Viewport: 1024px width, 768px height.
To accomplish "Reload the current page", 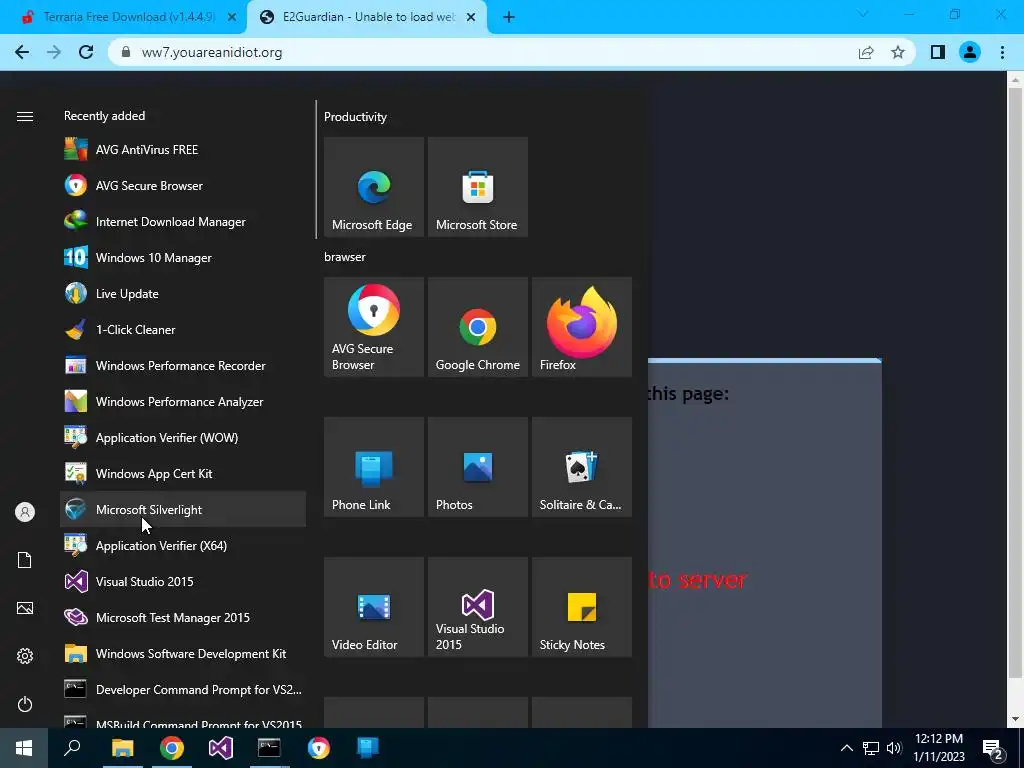I will 86,52.
